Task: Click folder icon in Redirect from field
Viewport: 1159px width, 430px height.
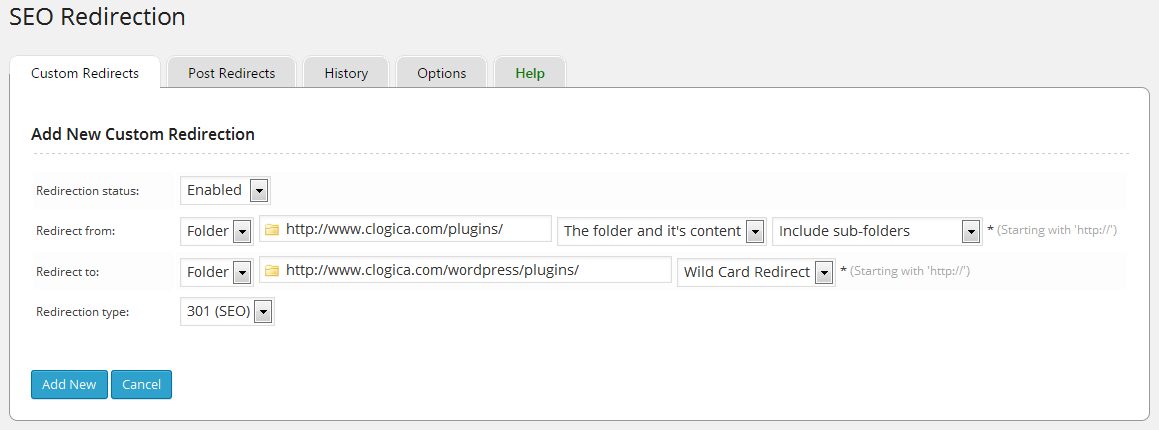Action: pyautogui.click(x=271, y=229)
